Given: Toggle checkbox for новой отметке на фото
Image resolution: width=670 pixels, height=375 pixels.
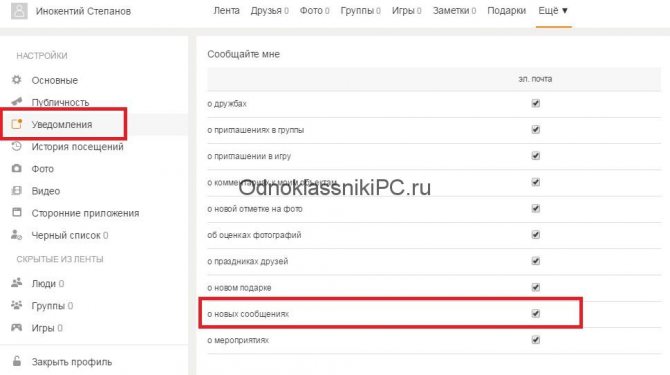Looking at the screenshot, I should (535, 208).
